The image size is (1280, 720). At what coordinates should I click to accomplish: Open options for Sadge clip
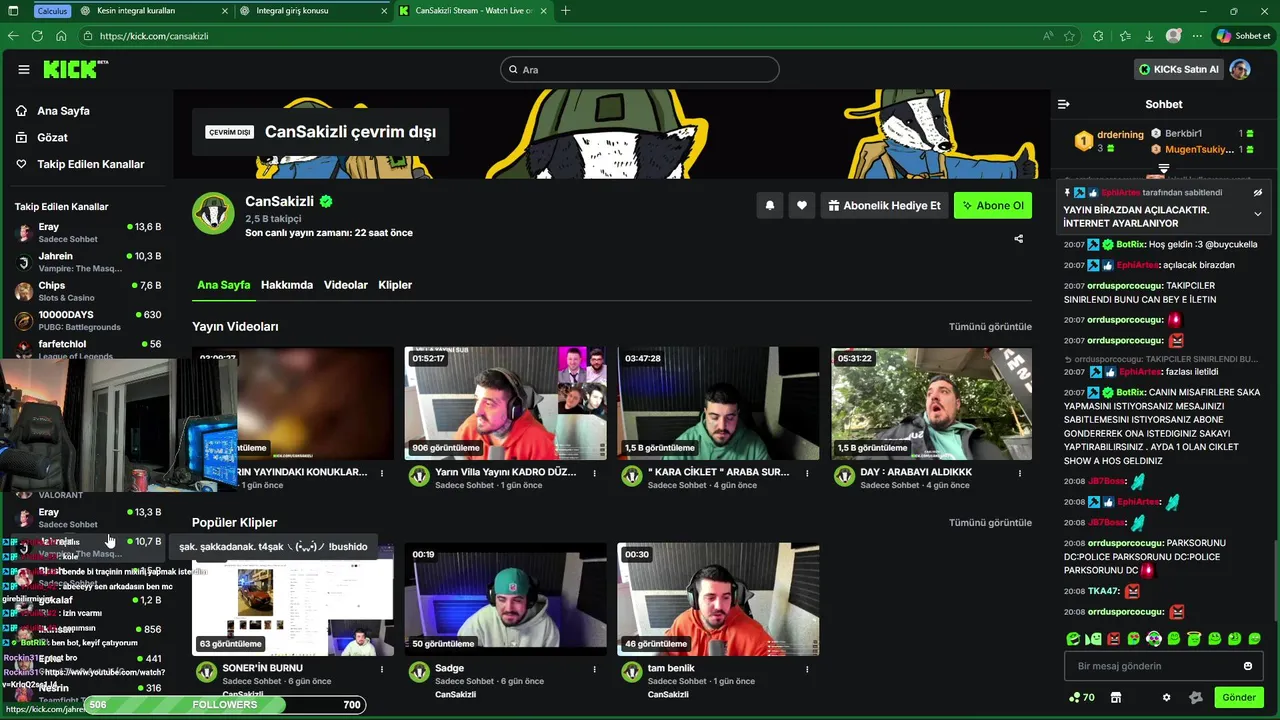(595, 669)
